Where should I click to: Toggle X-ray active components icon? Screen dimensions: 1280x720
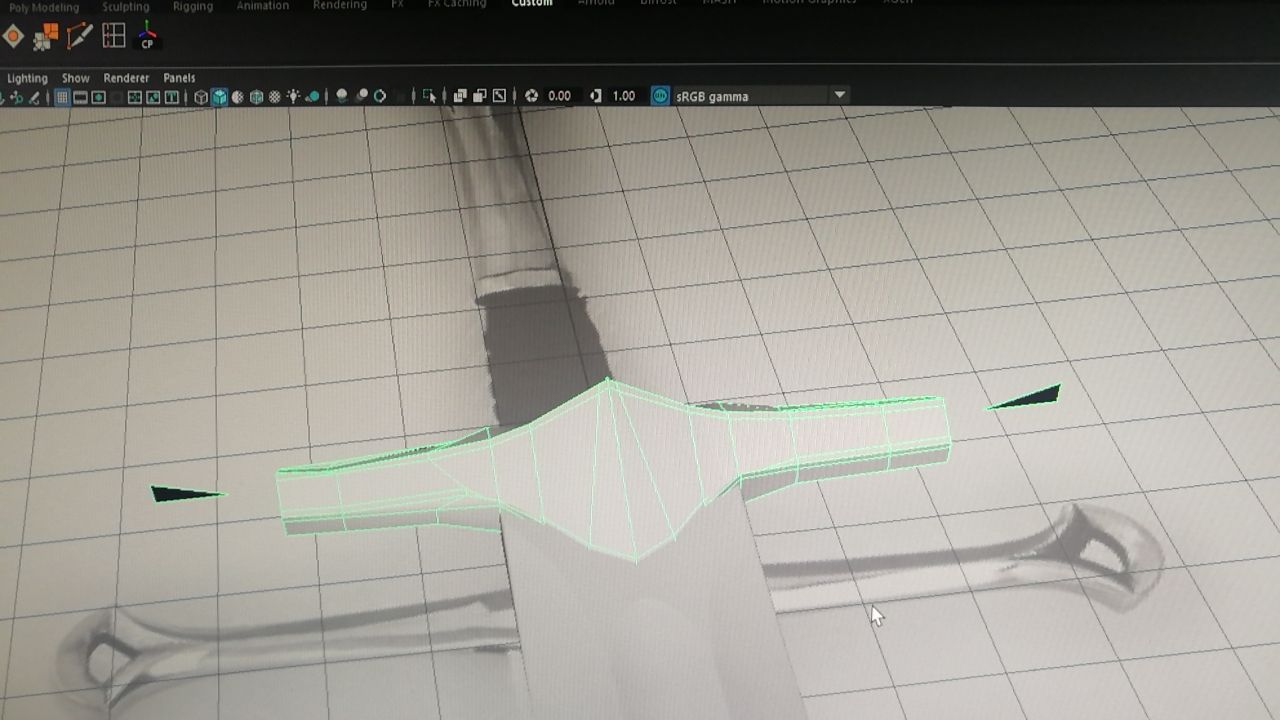479,97
